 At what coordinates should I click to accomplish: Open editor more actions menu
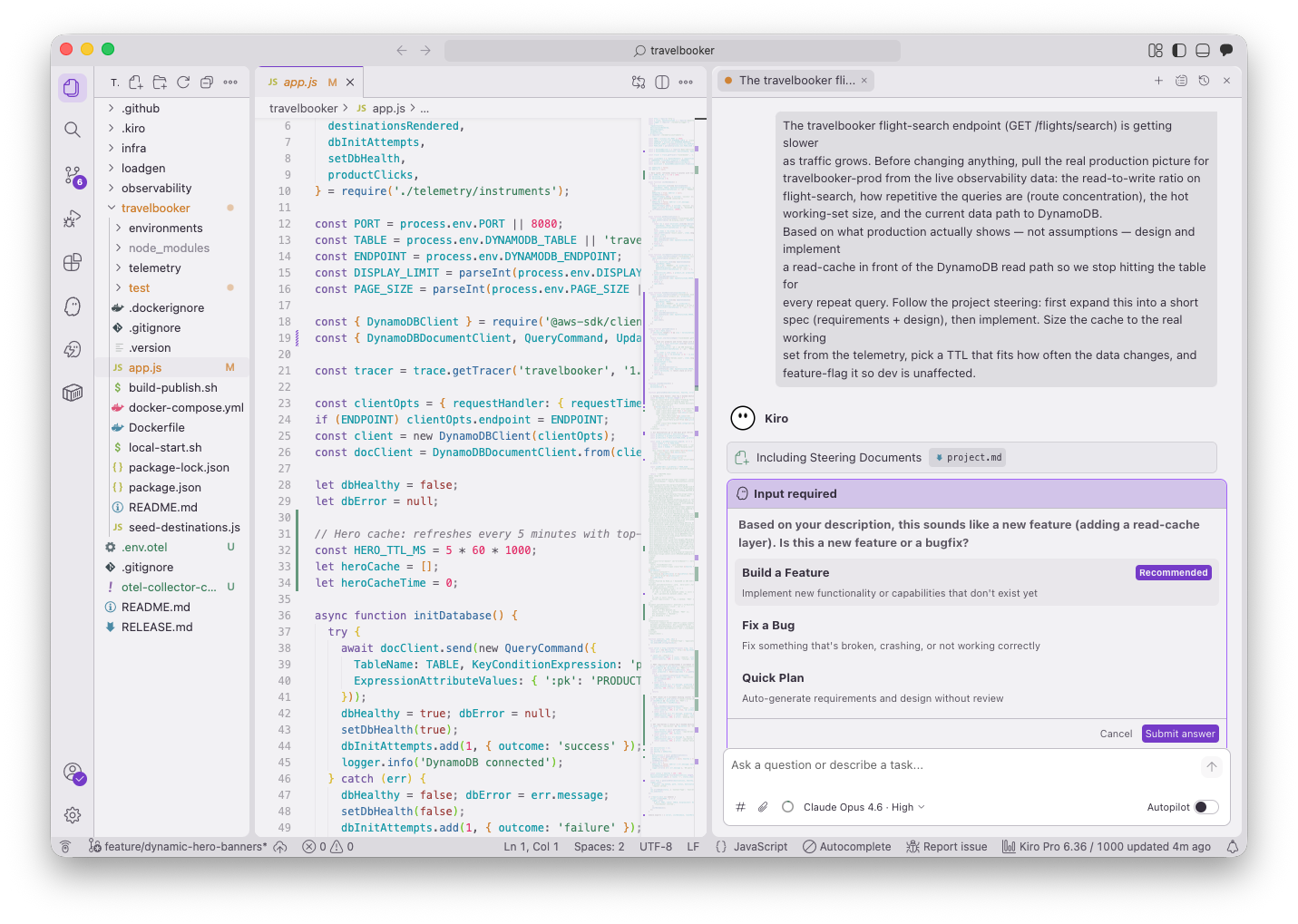pos(686,82)
